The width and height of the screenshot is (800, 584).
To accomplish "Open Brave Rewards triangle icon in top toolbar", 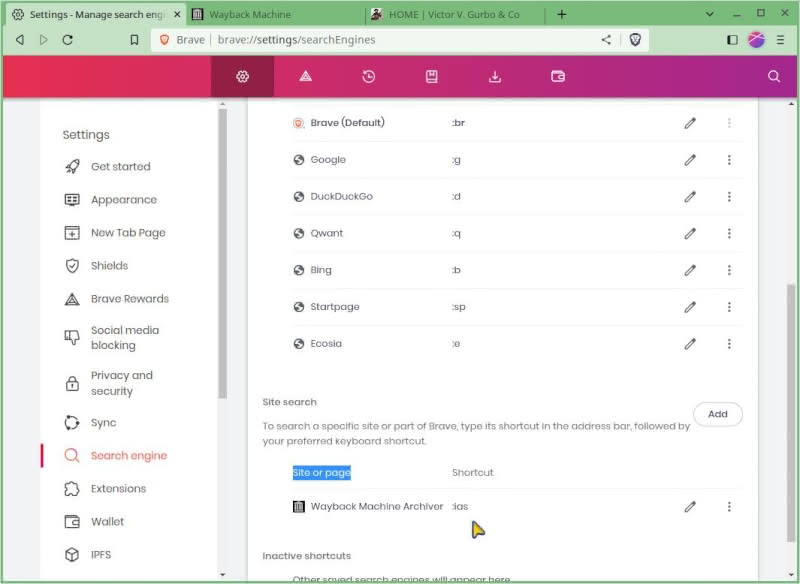I will [x=306, y=77].
